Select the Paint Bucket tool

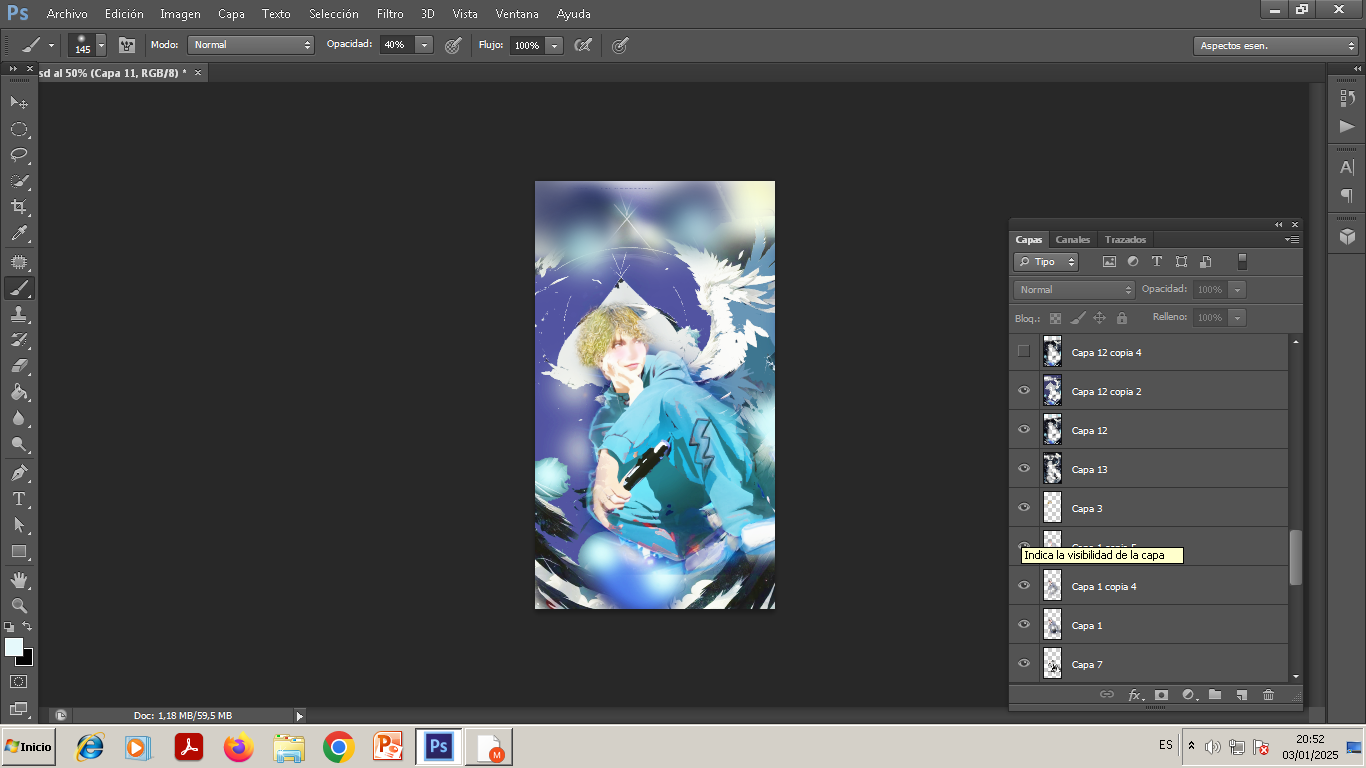pyautogui.click(x=19, y=392)
